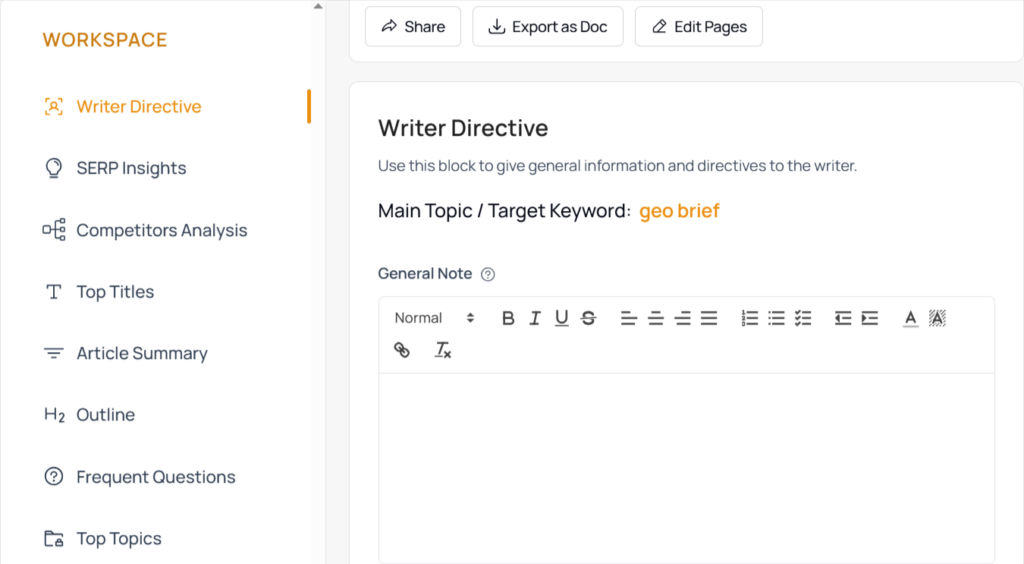The width and height of the screenshot is (1024, 564).
Task: Align text right
Action: pos(682,318)
